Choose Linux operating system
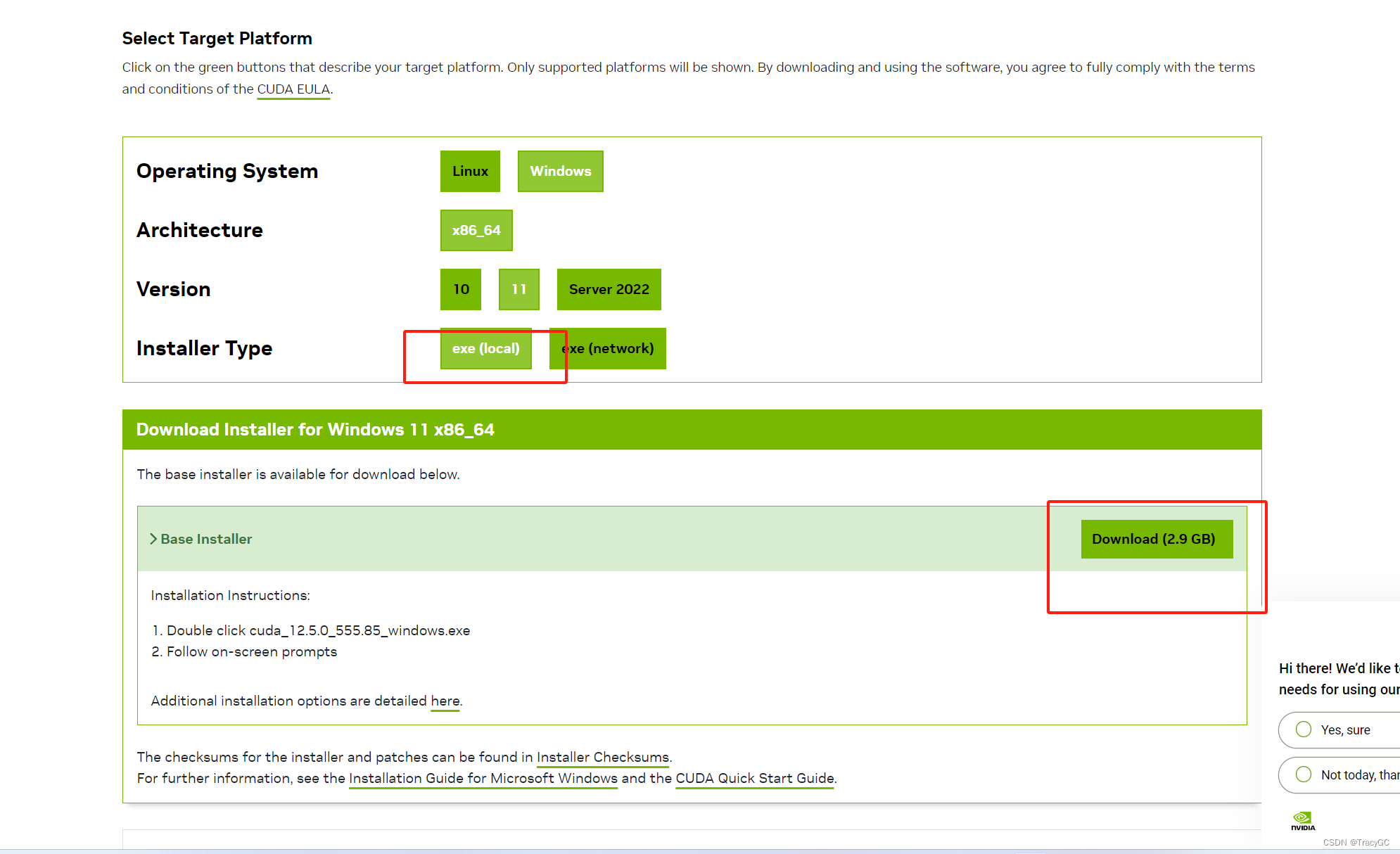The height and width of the screenshot is (854, 1400). point(470,171)
